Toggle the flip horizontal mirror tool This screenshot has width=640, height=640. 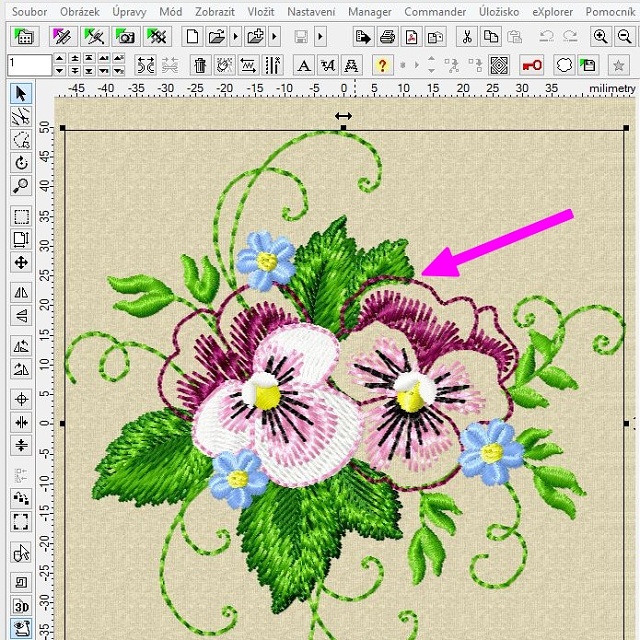pyautogui.click(x=21, y=292)
